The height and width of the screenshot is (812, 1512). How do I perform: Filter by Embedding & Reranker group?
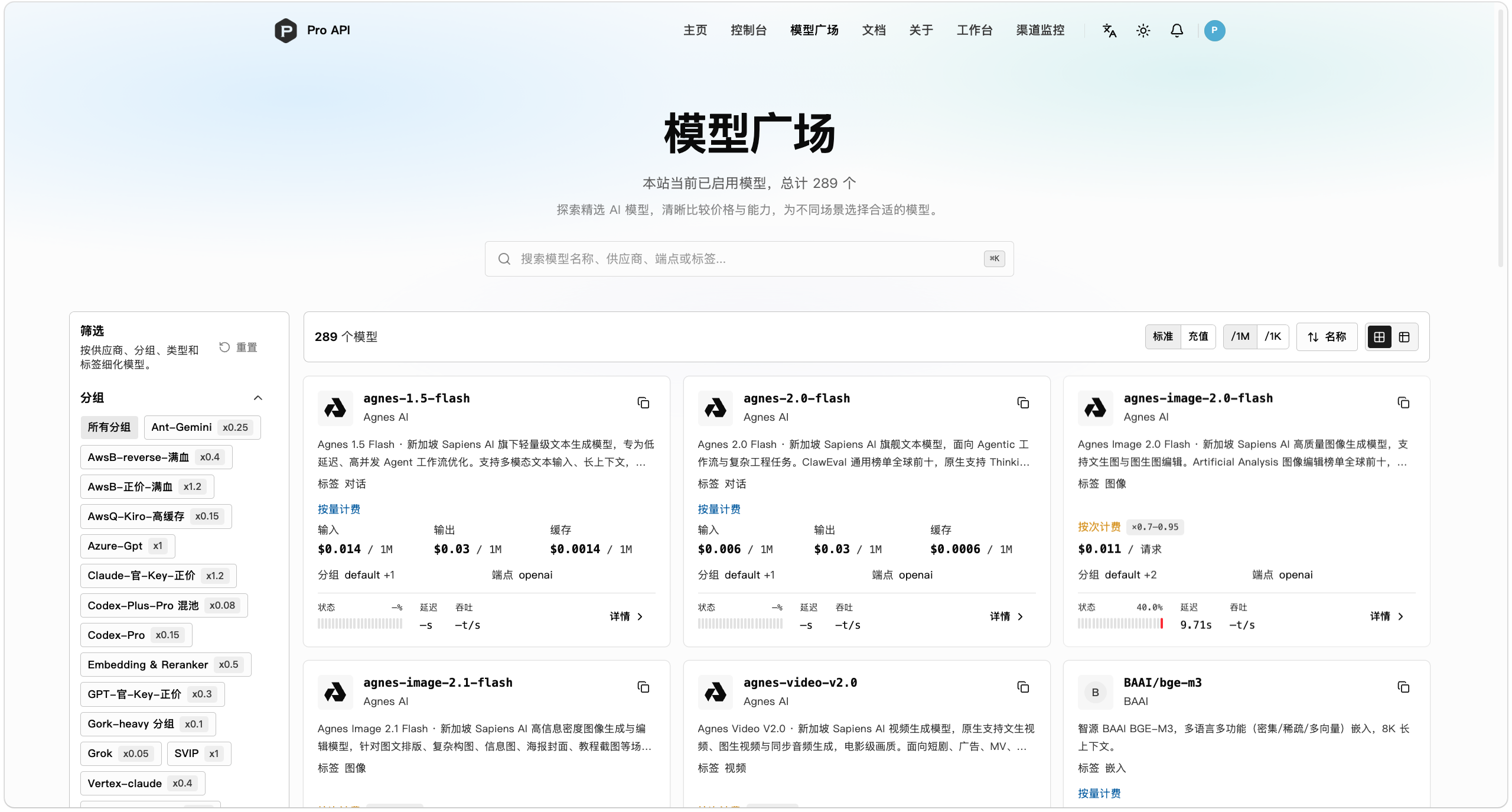coord(165,665)
